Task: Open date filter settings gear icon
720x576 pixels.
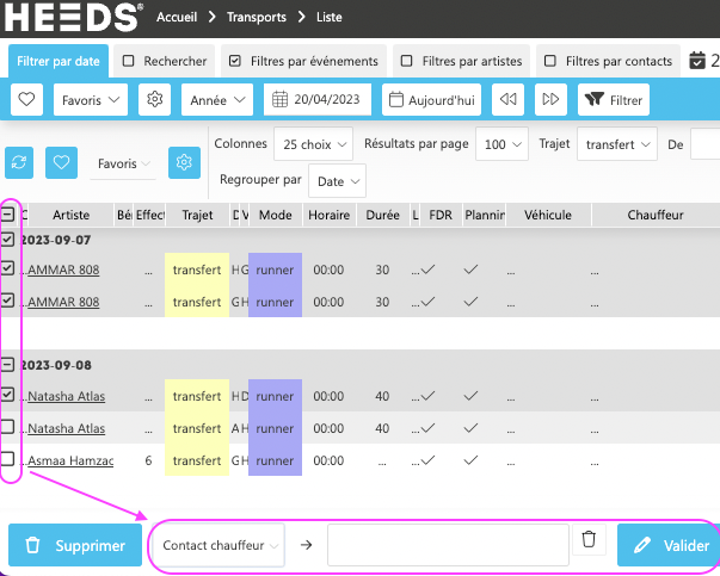Action: coord(155,99)
